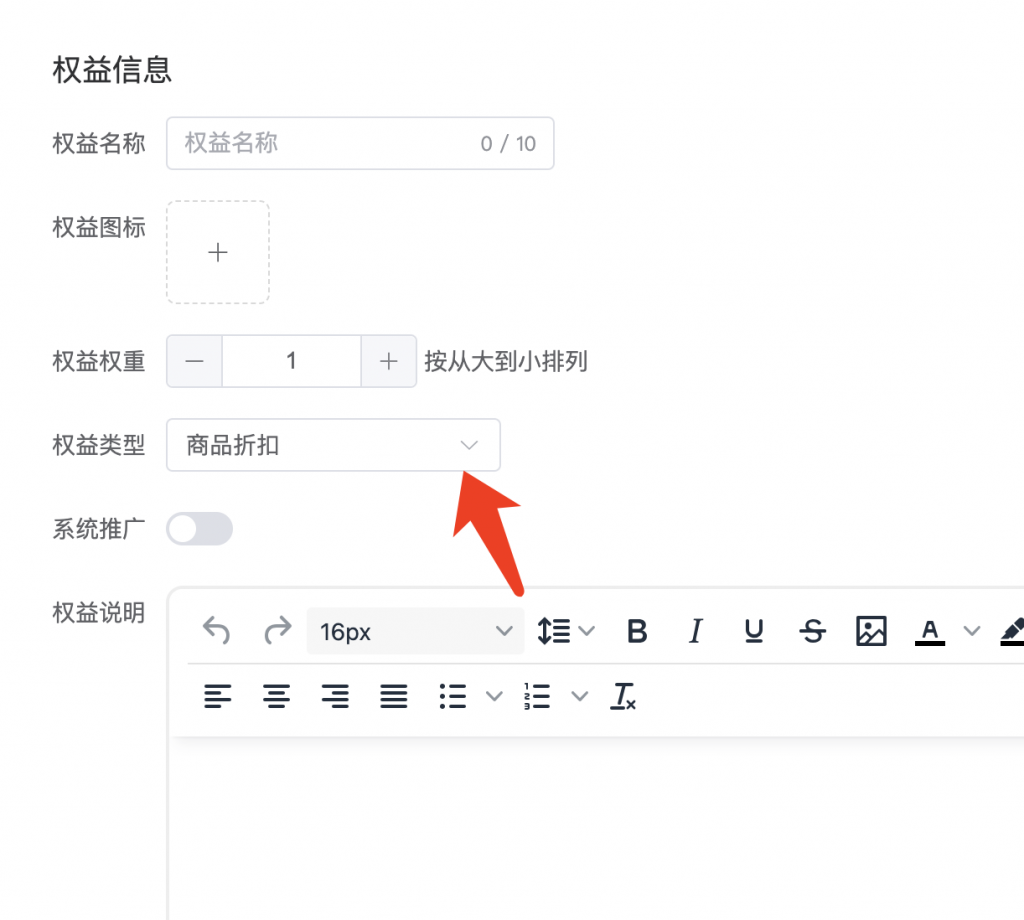Justify the text alignment
Screen dimensions: 1024x920
pos(394,697)
